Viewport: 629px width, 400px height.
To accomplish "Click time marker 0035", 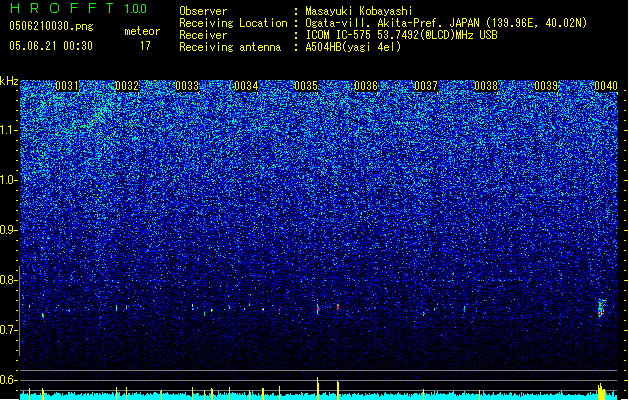I will click(x=306, y=86).
